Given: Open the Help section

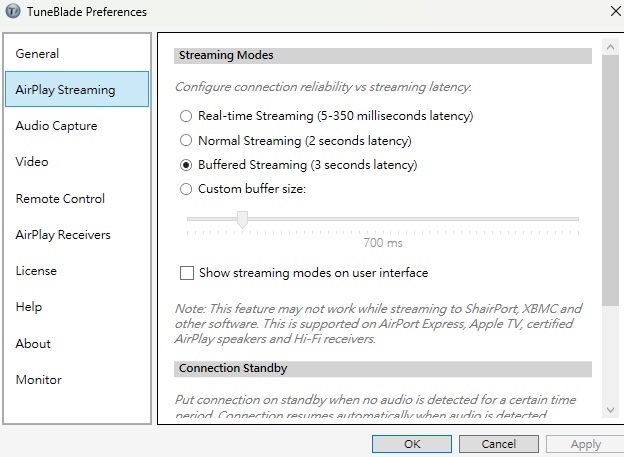Looking at the screenshot, I should tap(29, 307).
